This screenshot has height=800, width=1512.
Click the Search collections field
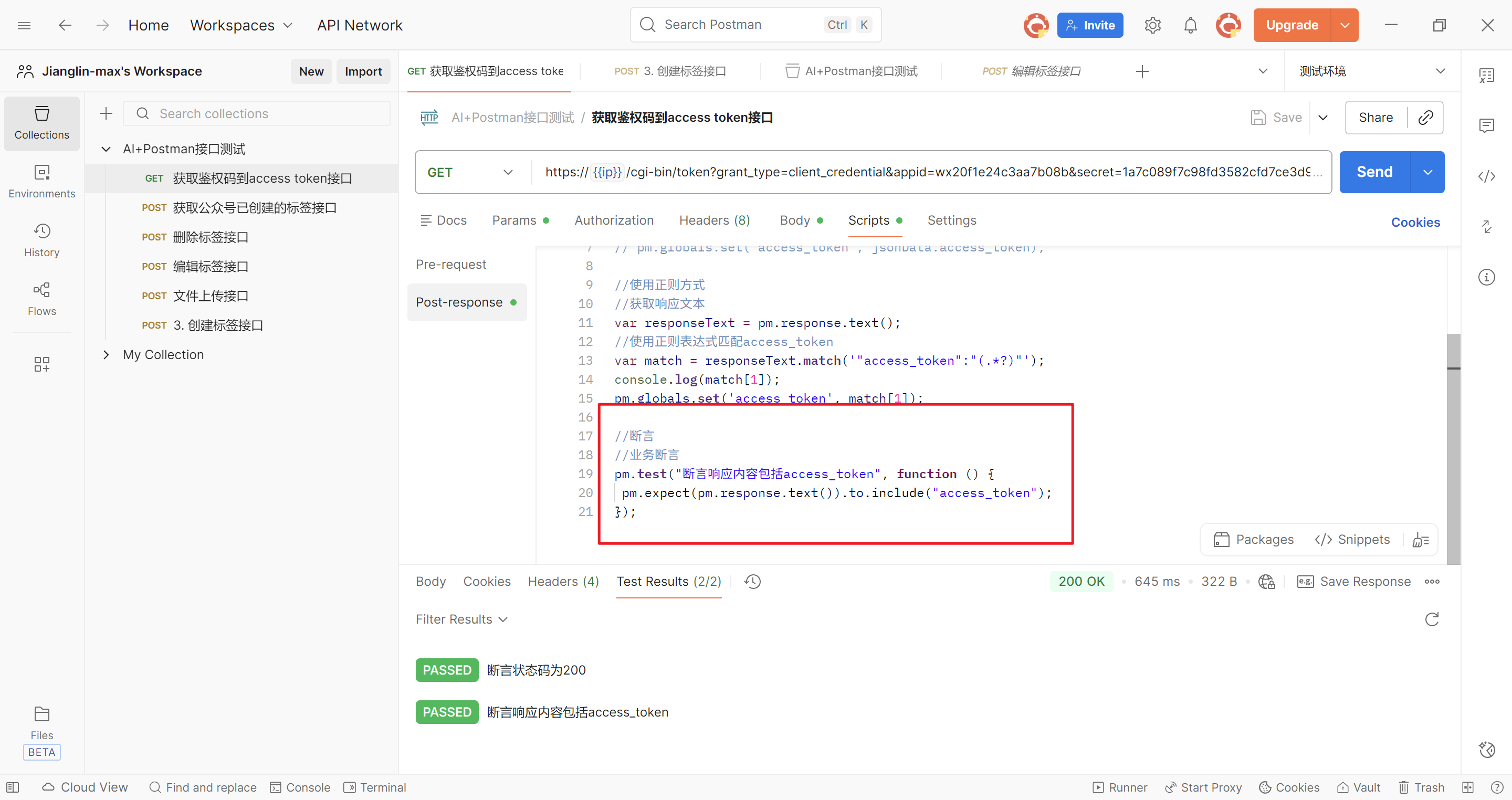click(257, 113)
